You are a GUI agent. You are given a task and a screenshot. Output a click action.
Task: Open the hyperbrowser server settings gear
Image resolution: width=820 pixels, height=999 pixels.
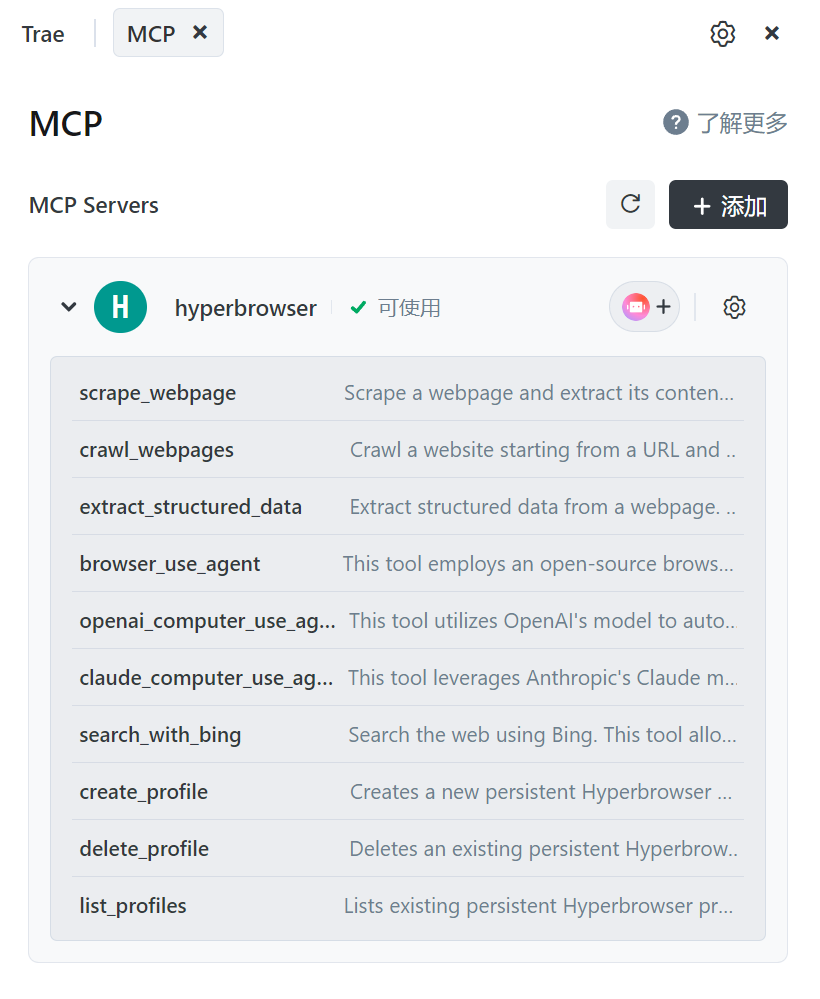pos(734,307)
